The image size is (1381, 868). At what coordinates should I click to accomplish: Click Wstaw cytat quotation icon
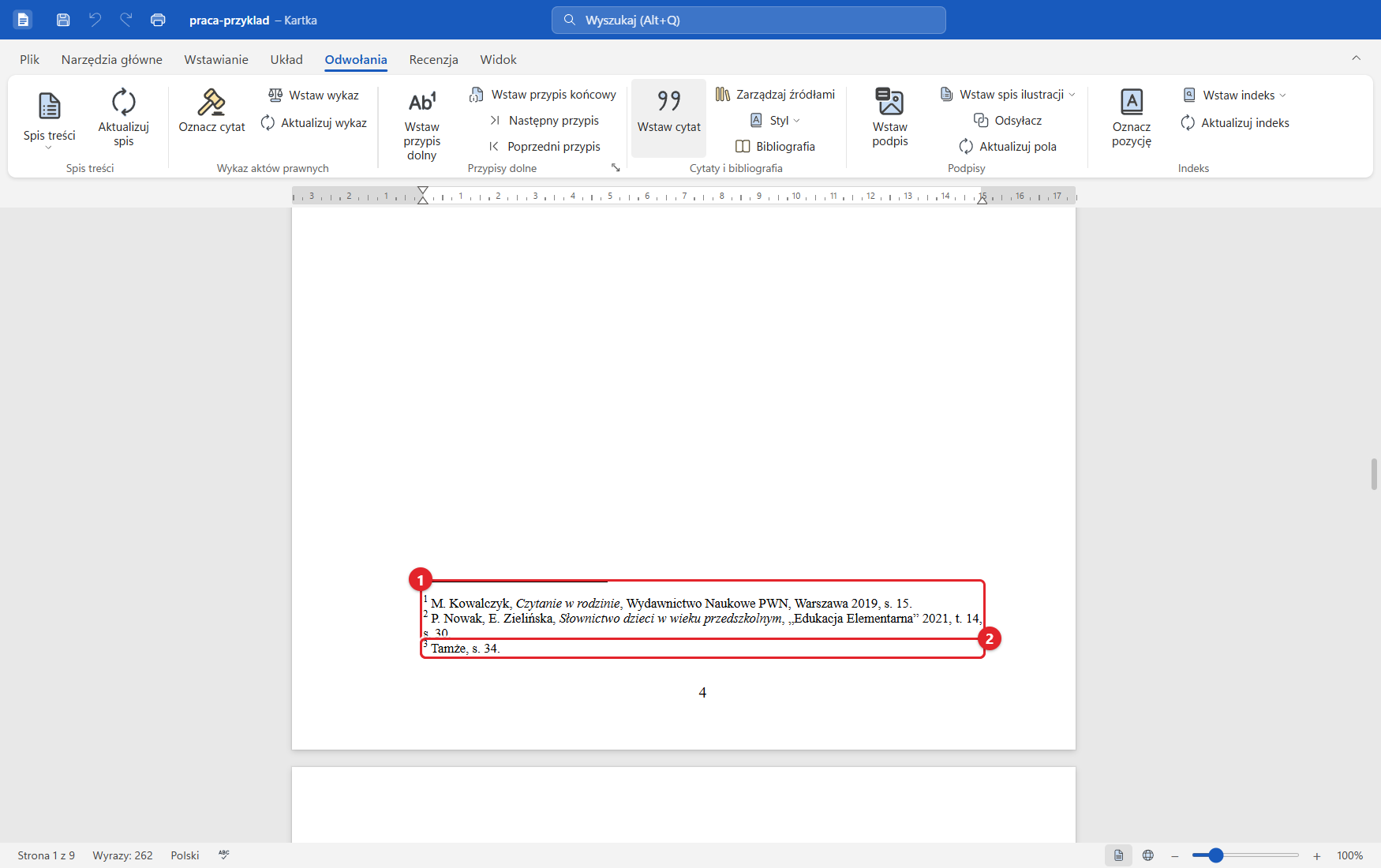[669, 101]
